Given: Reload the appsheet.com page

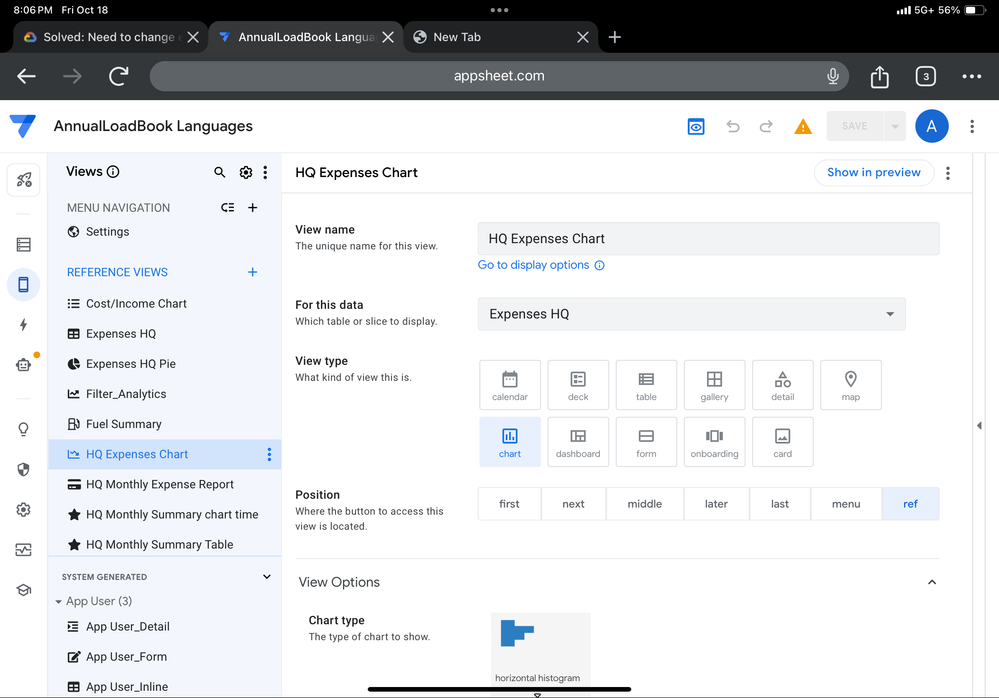Looking at the screenshot, I should click(119, 76).
